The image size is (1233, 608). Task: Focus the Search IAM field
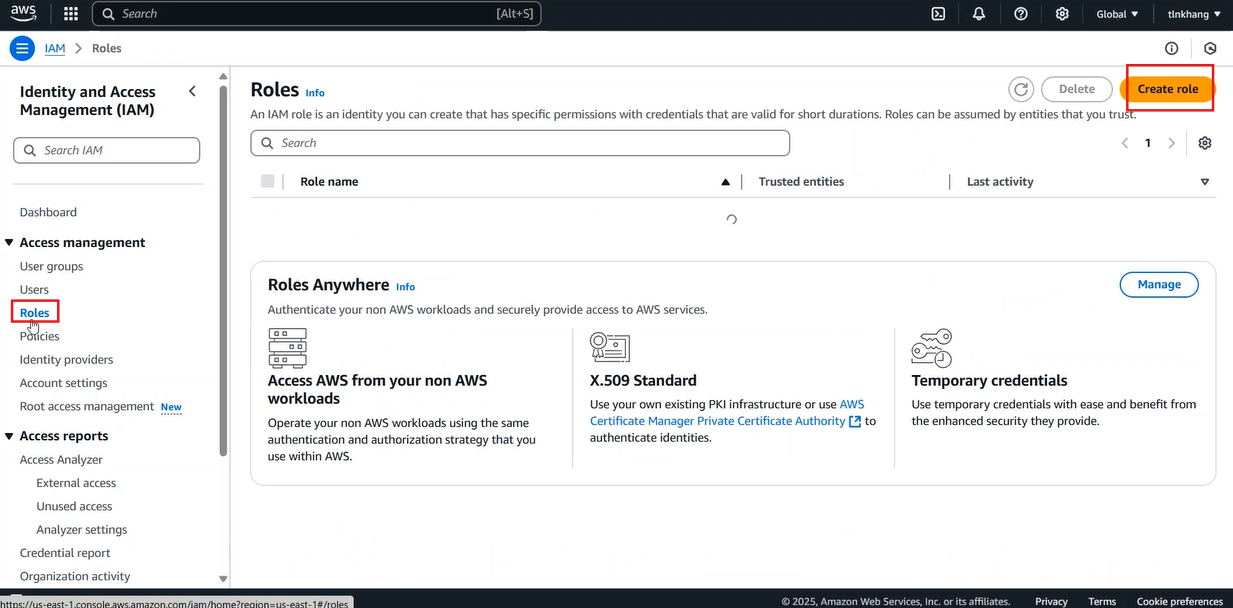[107, 150]
